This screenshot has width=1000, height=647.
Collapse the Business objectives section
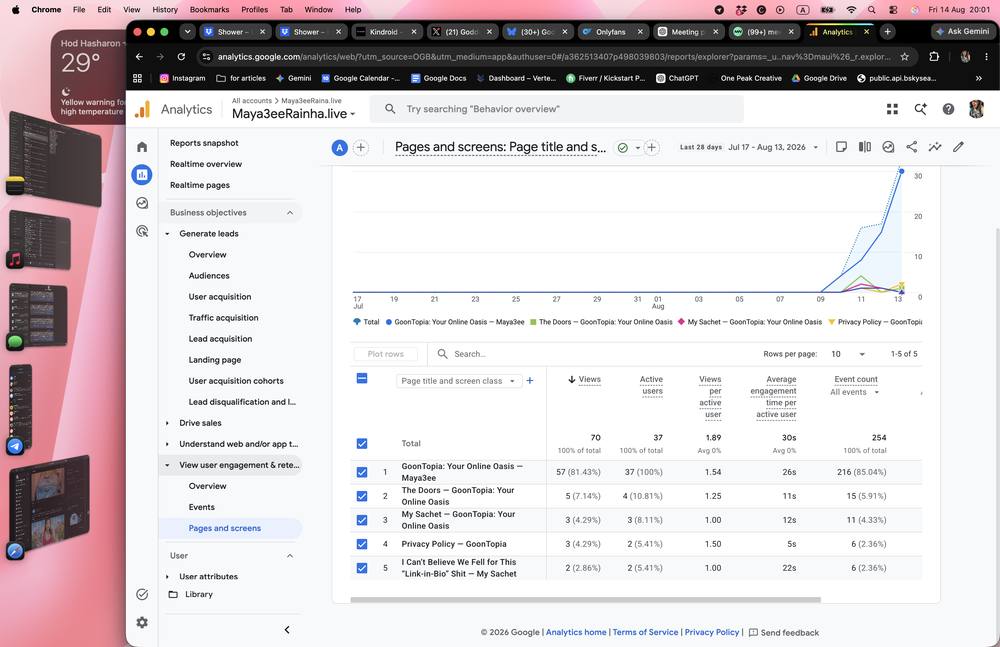[290, 213]
